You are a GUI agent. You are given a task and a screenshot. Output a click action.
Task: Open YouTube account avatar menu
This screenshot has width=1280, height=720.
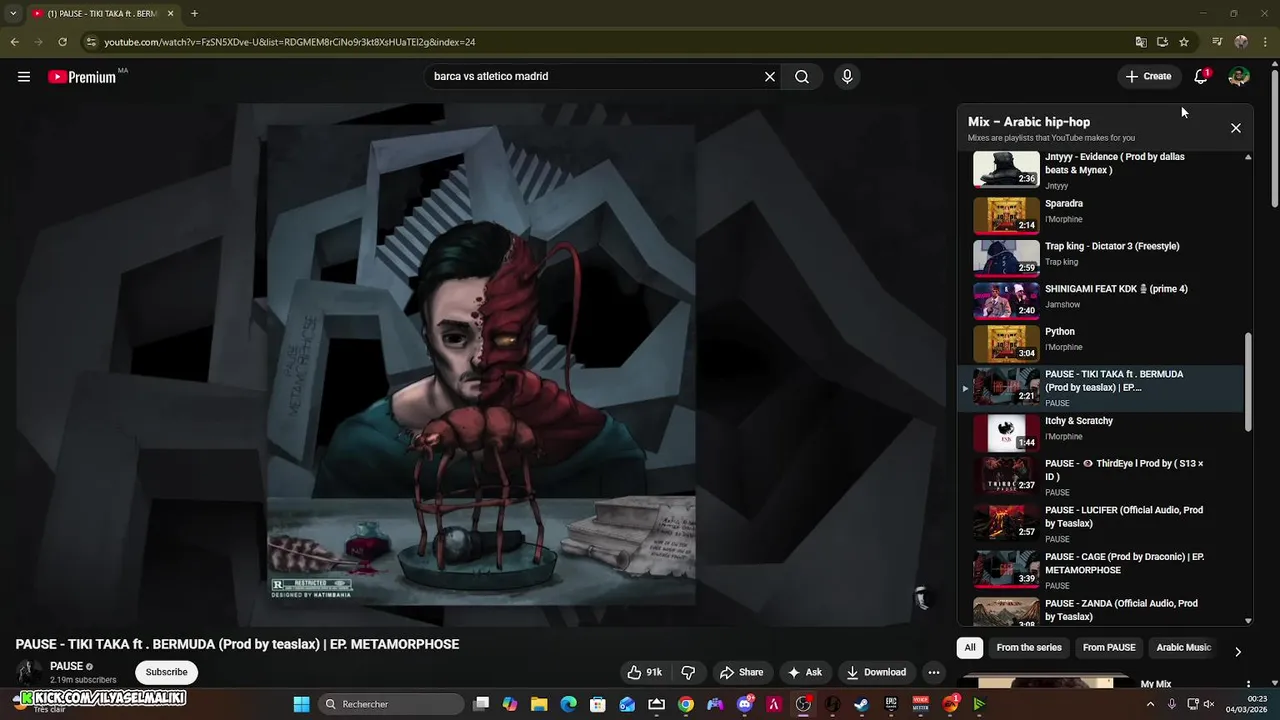[x=1239, y=76]
